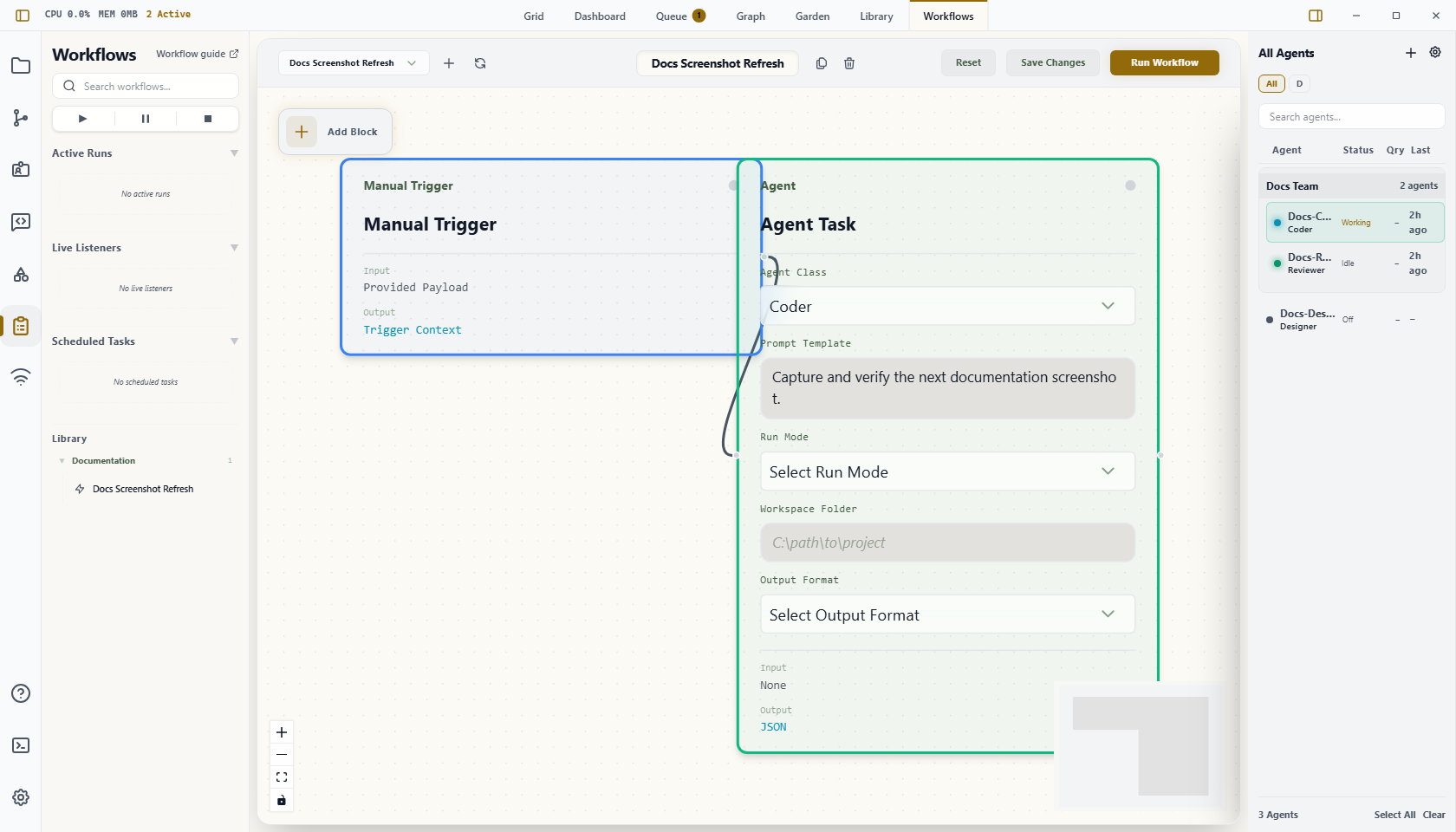Edit the Prompt Template text box
The height and width of the screenshot is (832, 1456).
[947, 388]
